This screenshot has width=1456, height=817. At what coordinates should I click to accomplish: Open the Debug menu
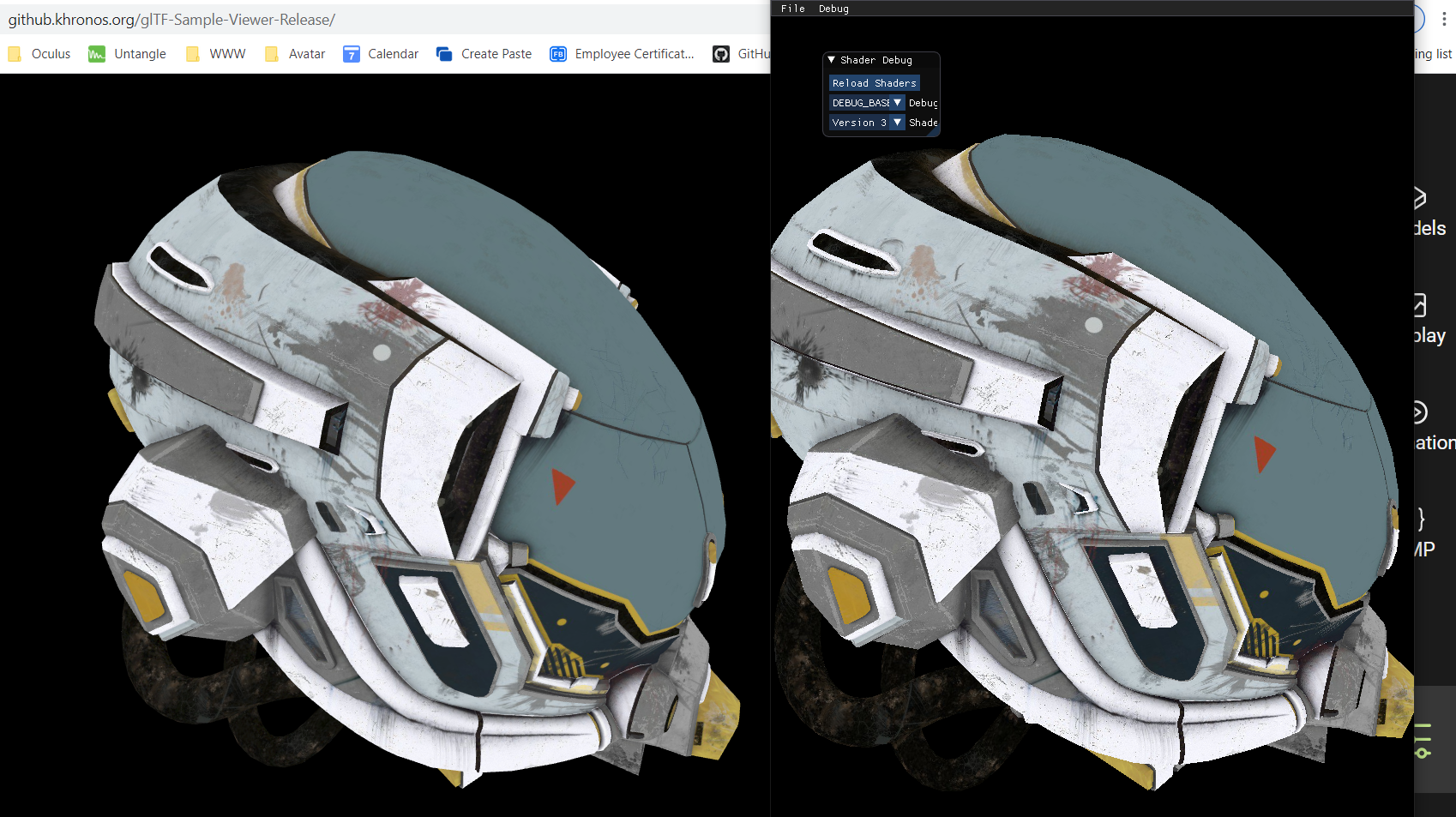(833, 9)
